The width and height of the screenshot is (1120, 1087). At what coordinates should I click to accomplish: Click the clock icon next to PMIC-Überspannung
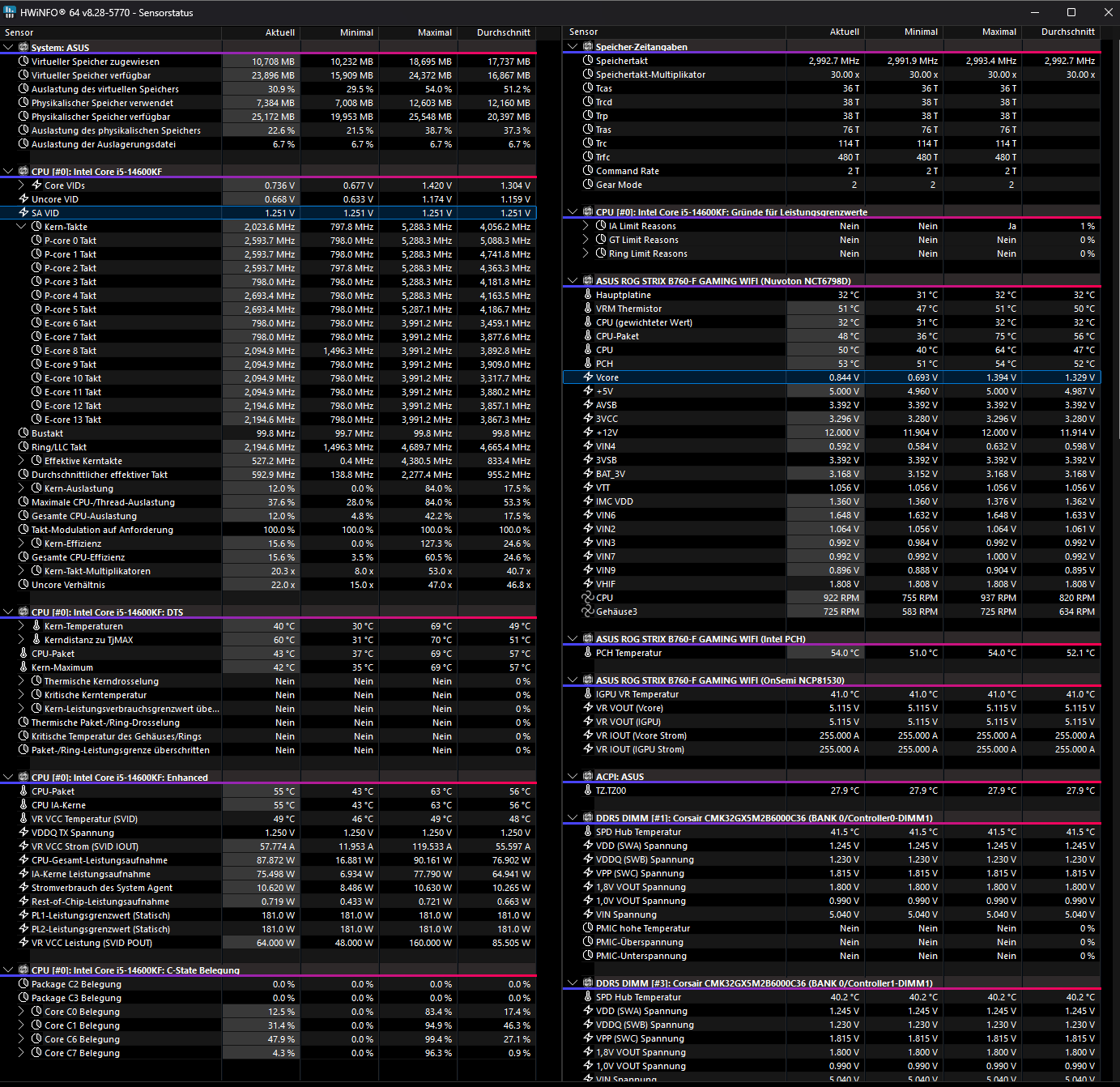click(x=588, y=942)
